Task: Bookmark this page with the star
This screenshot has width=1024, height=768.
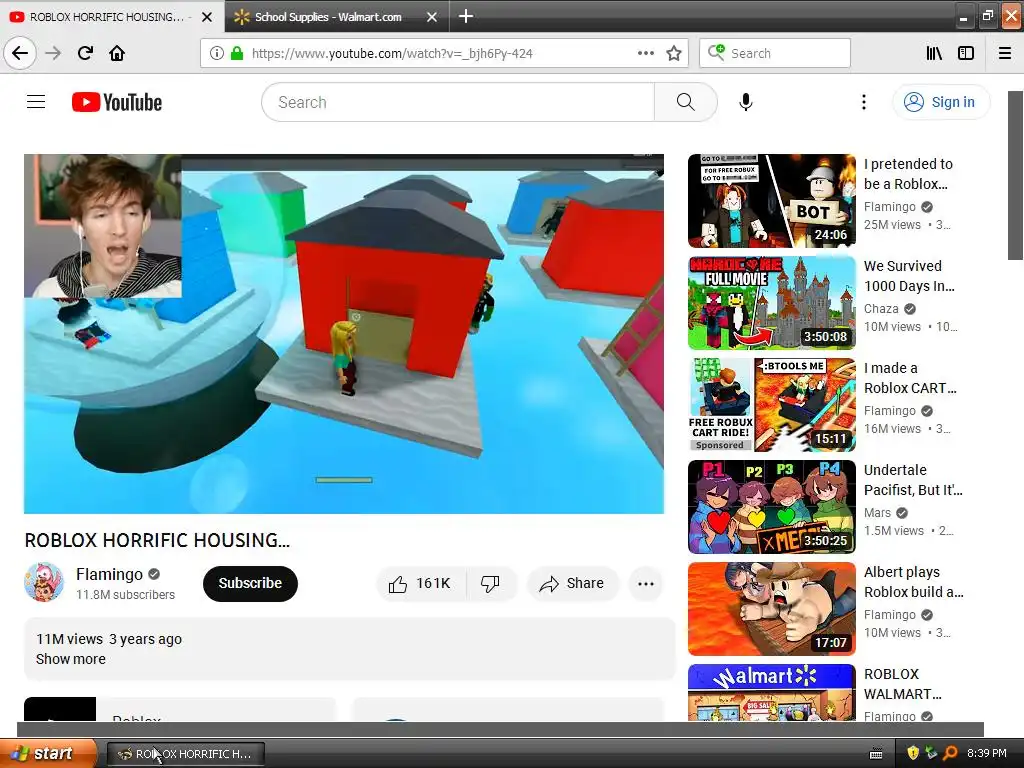Action: pyautogui.click(x=674, y=53)
